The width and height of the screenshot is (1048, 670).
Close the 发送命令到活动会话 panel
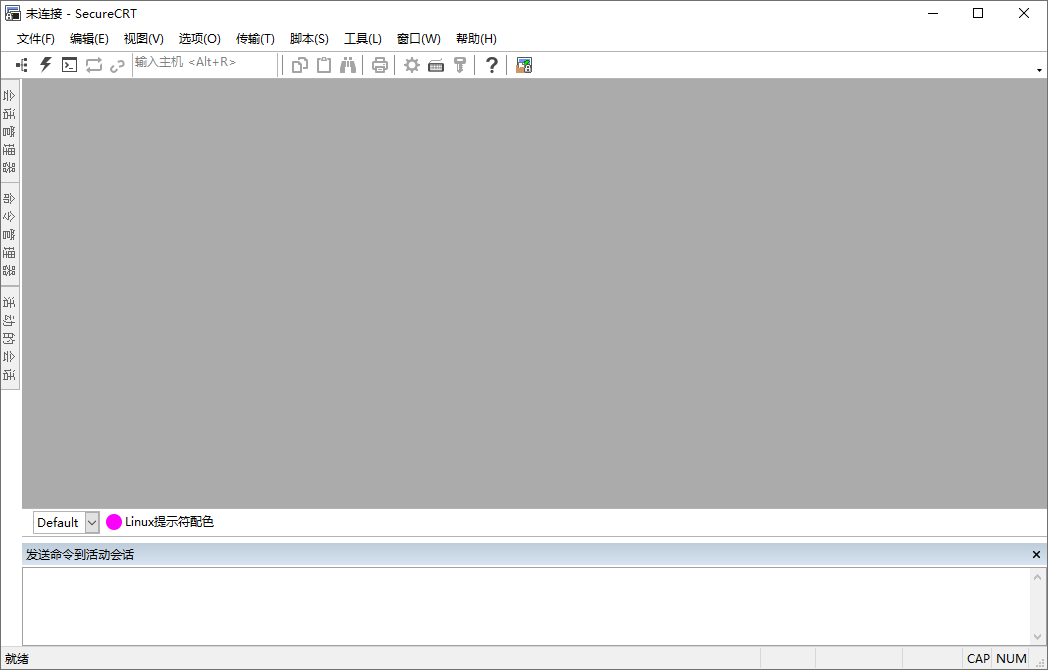pos(1036,555)
